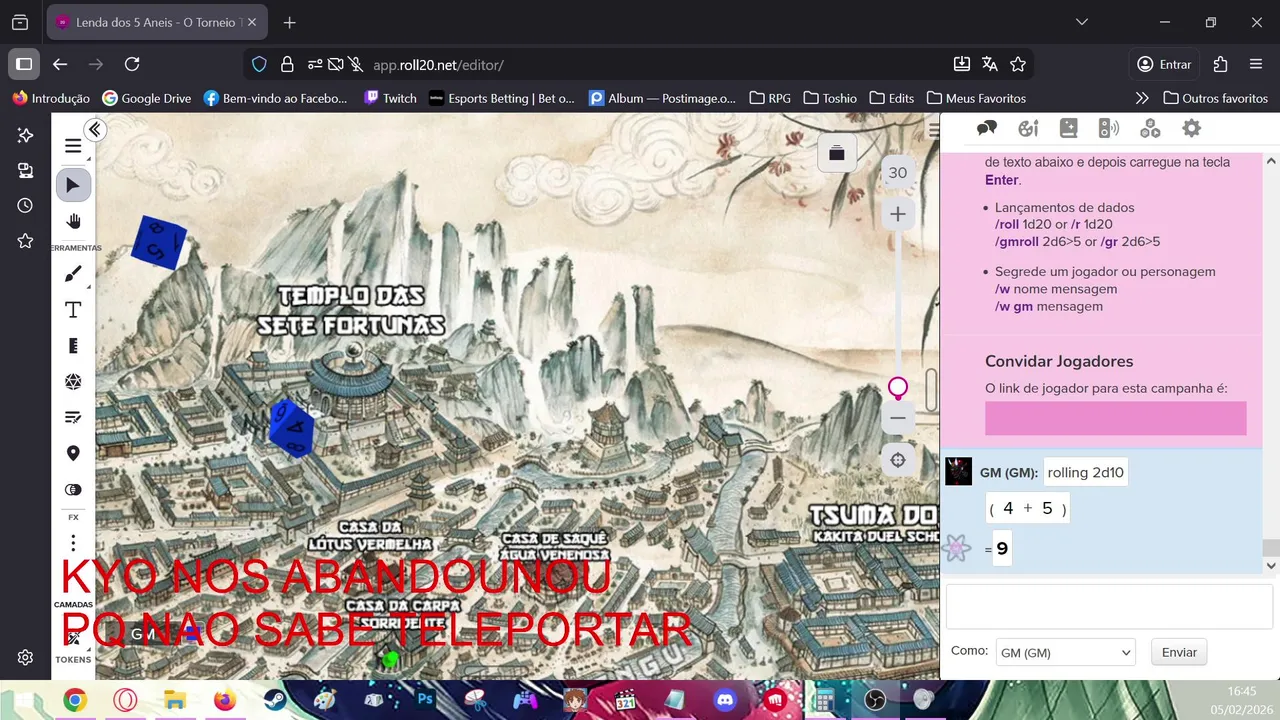The image size is (1280, 720).
Task: Open the RPG bookmarks folder
Action: (770, 98)
